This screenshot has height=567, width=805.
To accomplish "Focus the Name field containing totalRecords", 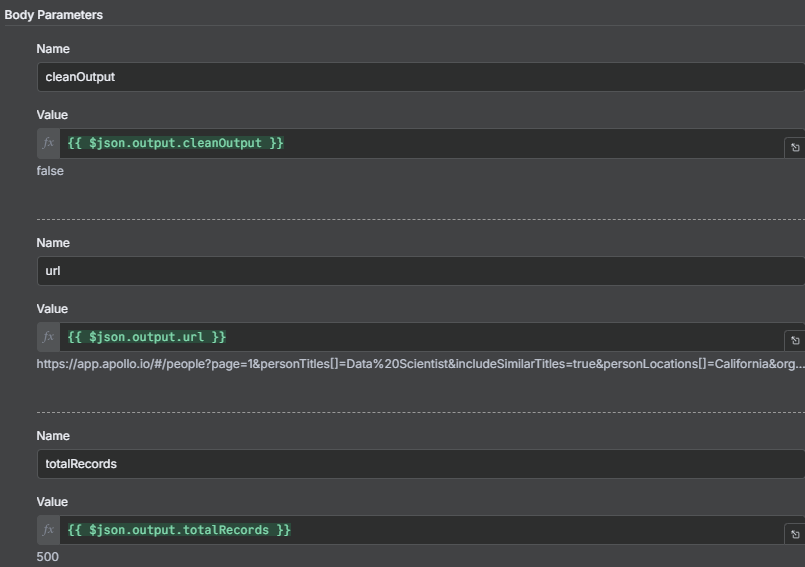I will 421,464.
